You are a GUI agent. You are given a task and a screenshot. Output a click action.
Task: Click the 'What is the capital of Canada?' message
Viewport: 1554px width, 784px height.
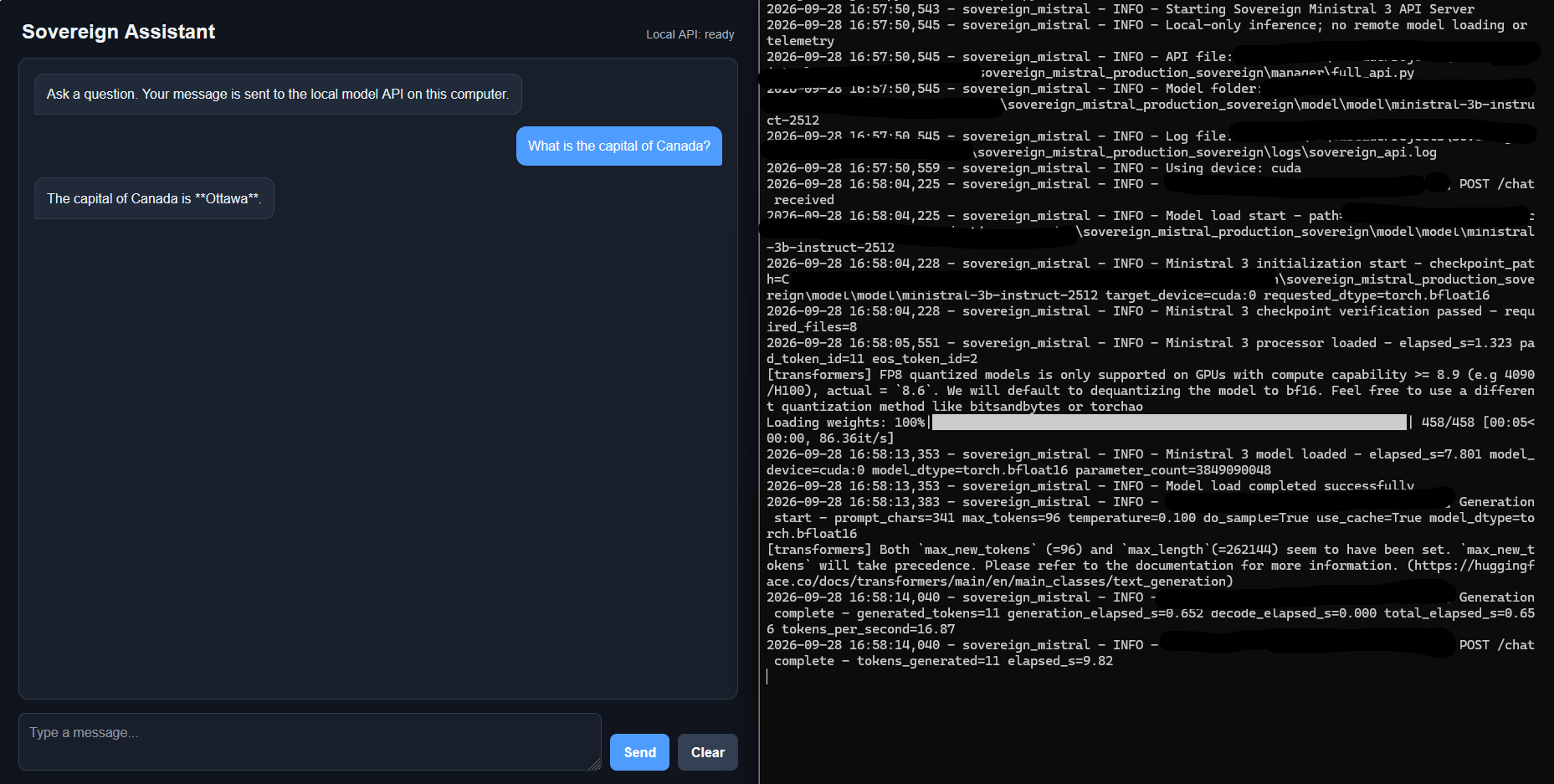coord(619,146)
